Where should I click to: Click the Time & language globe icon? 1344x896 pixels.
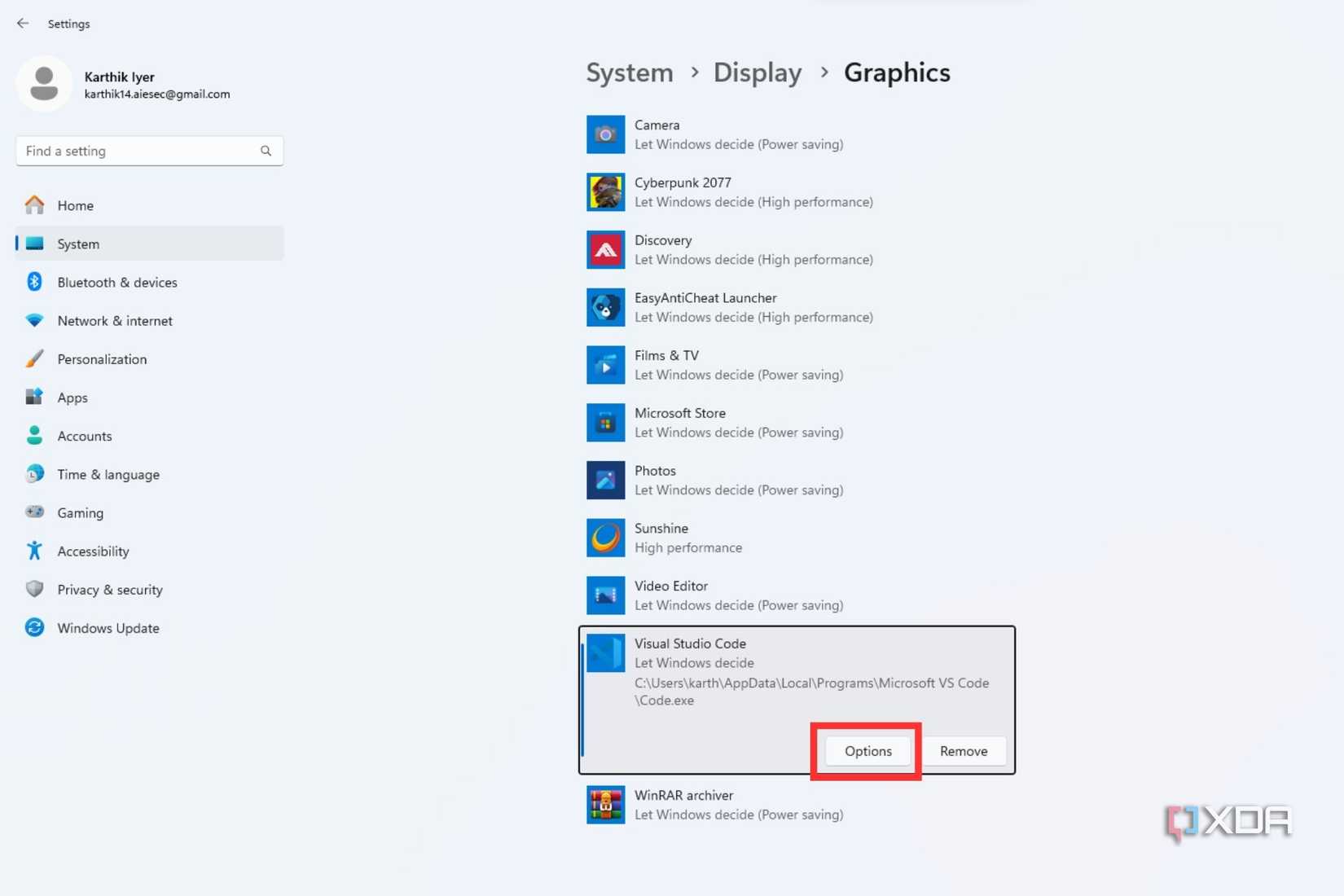[34, 473]
